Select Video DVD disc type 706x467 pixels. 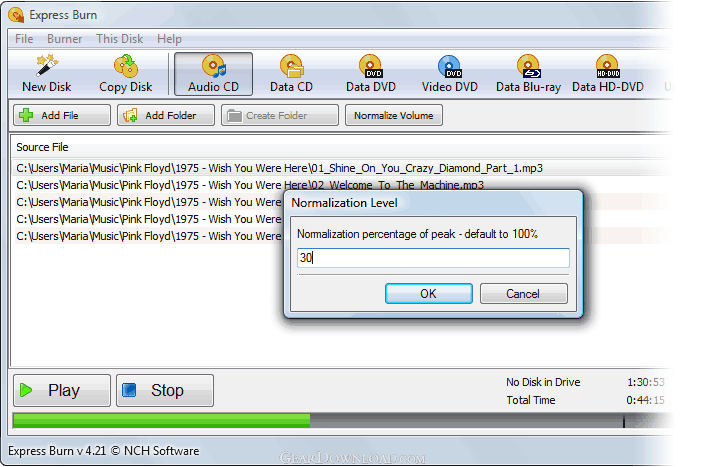pyautogui.click(x=449, y=74)
